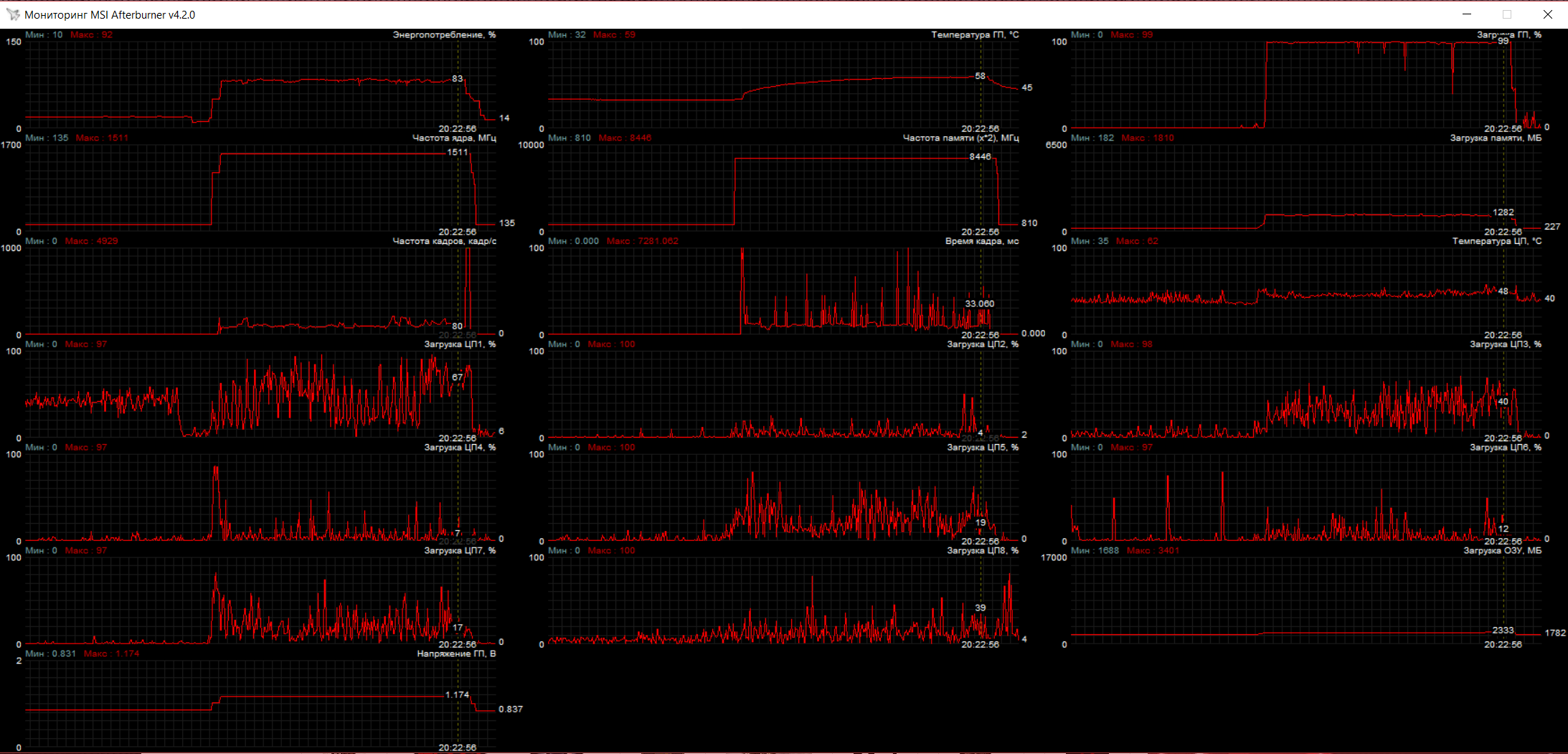This screenshot has width=1568, height=754.
Task: Click the 'Макс : 7281.062' frame time label
Action: click(643, 241)
